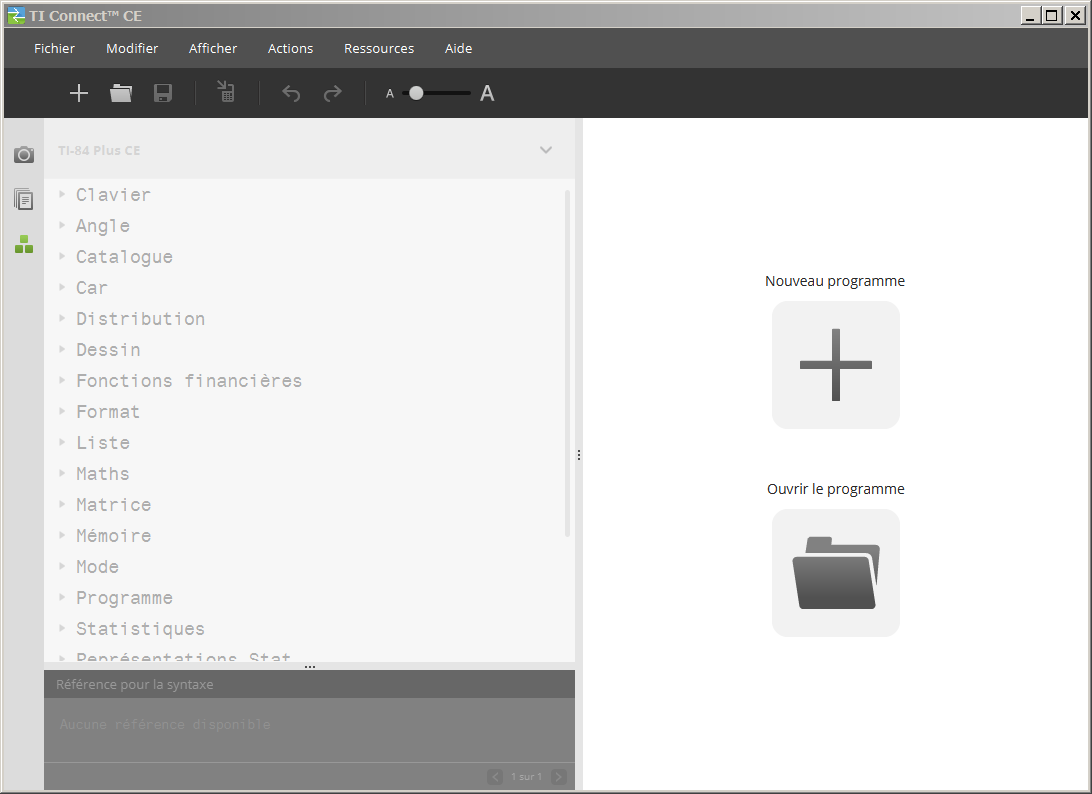Image resolution: width=1092 pixels, height=794 pixels.
Task: Open the calculator explorer documents icon
Action: [x=24, y=199]
